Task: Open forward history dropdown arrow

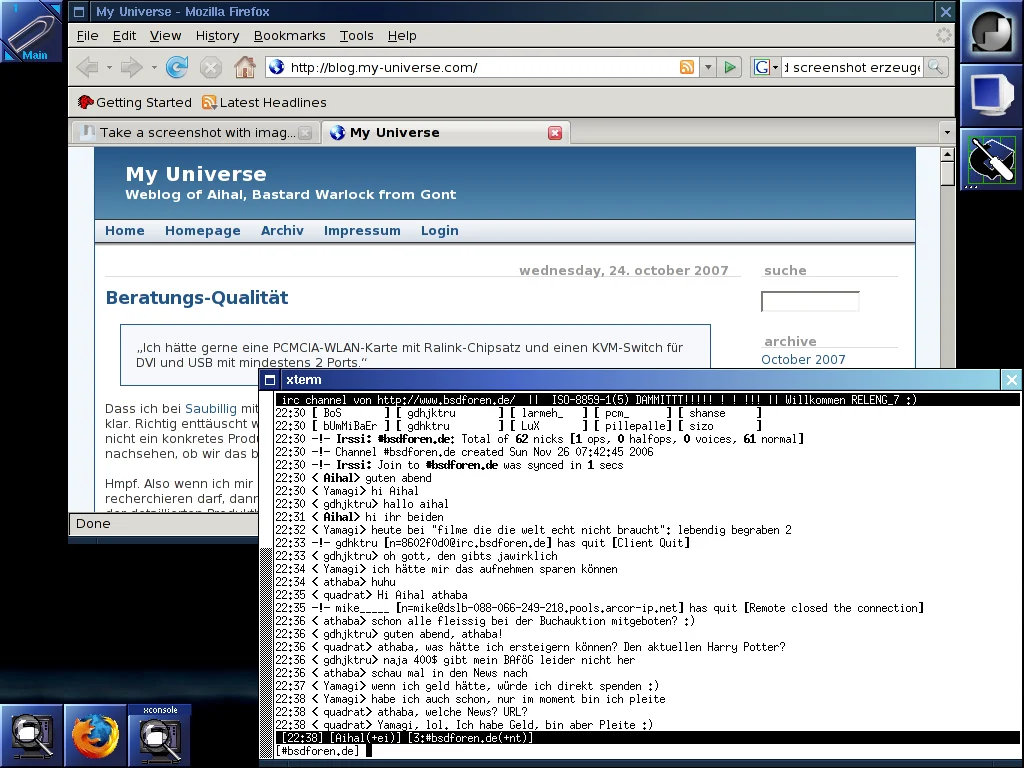Action: [154, 67]
